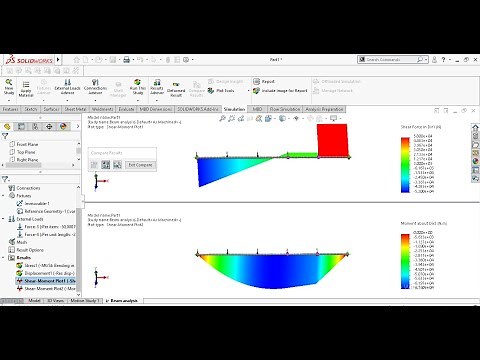Screen dimensions: 480x360
Task: Select the FeatureManager design tree tab icon
Action: click(7, 127)
